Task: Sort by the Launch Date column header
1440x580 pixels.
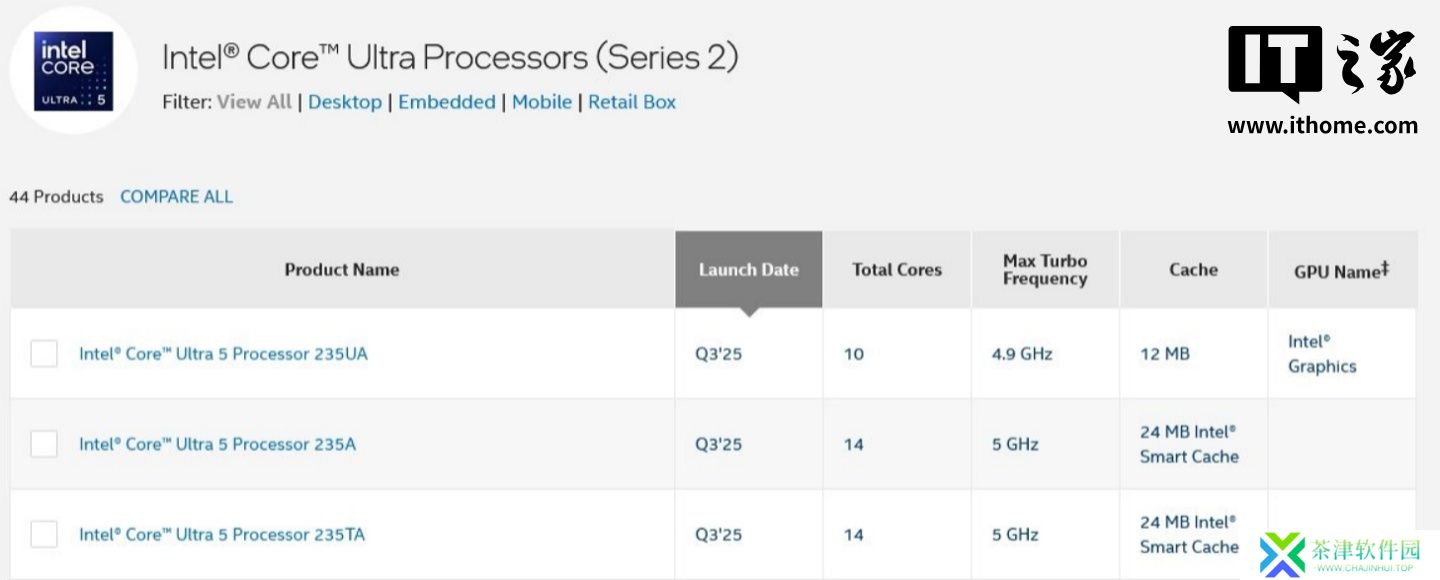Action: coord(748,270)
